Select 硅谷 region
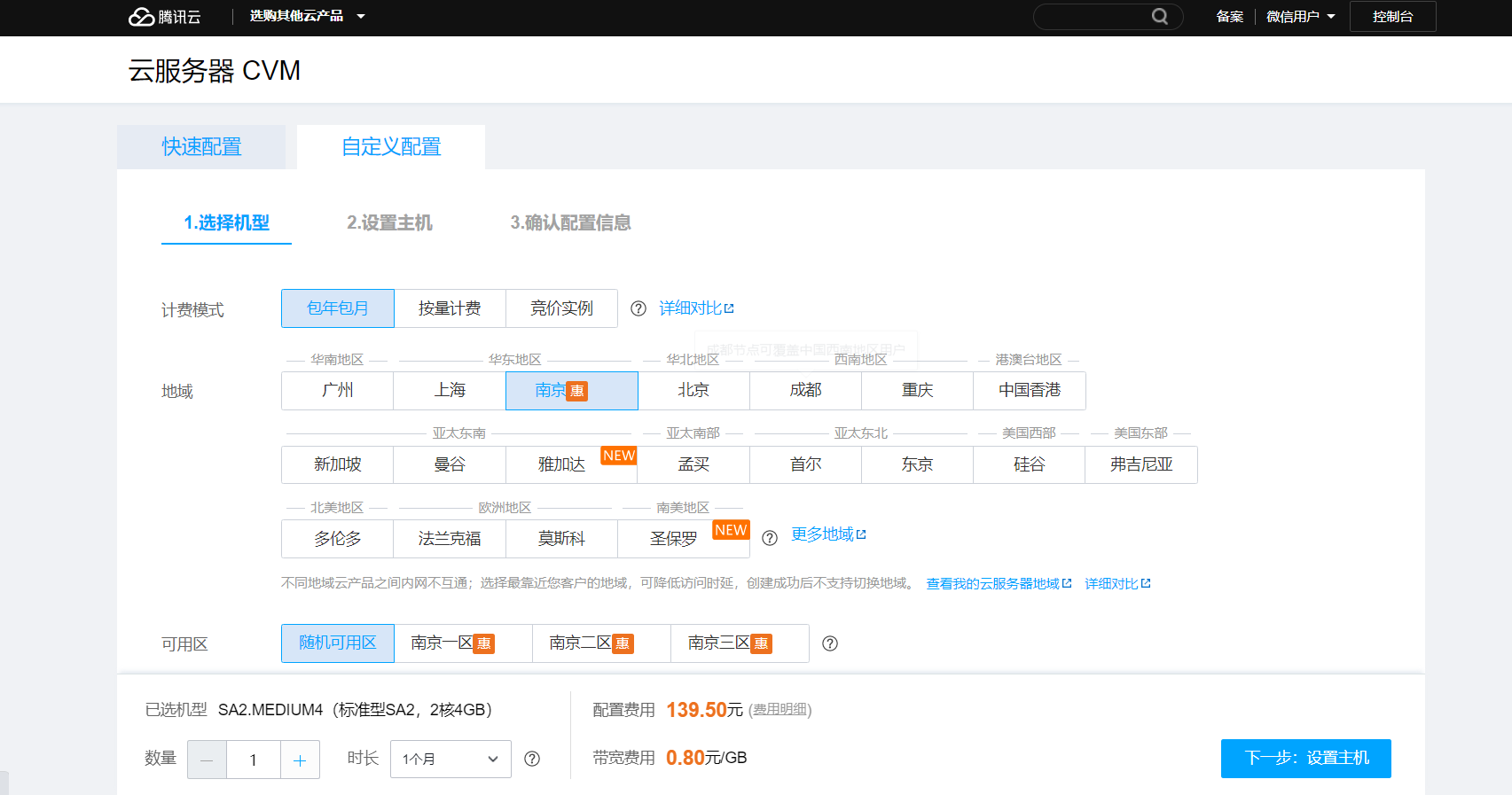 1030,464
